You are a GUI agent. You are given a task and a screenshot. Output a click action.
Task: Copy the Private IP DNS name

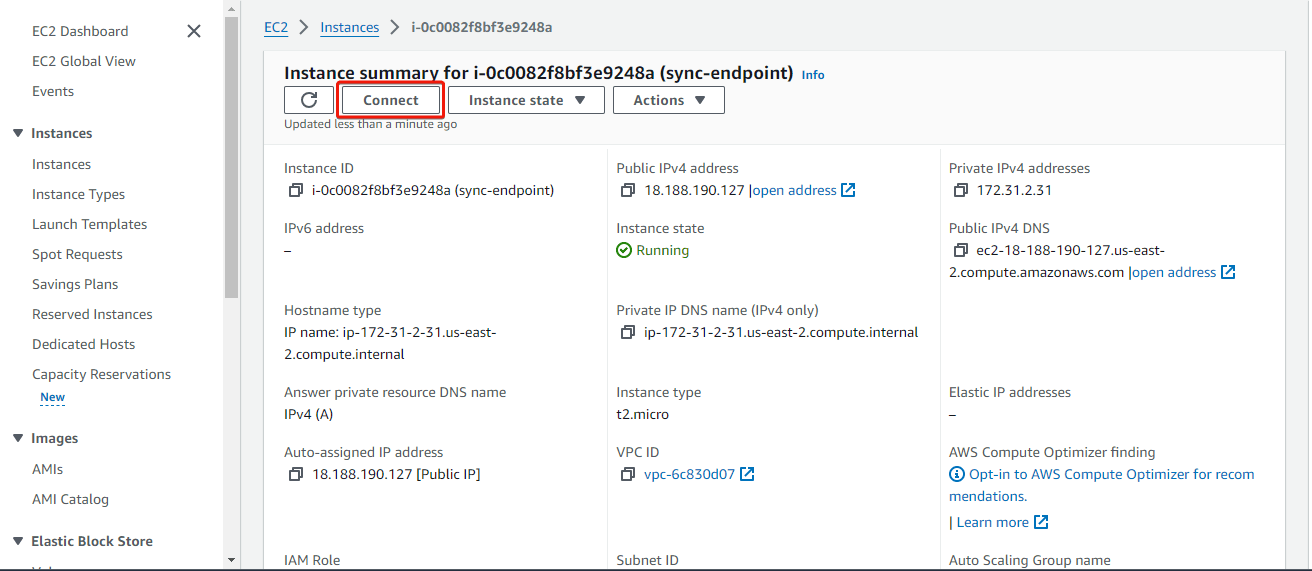pyautogui.click(x=627, y=332)
